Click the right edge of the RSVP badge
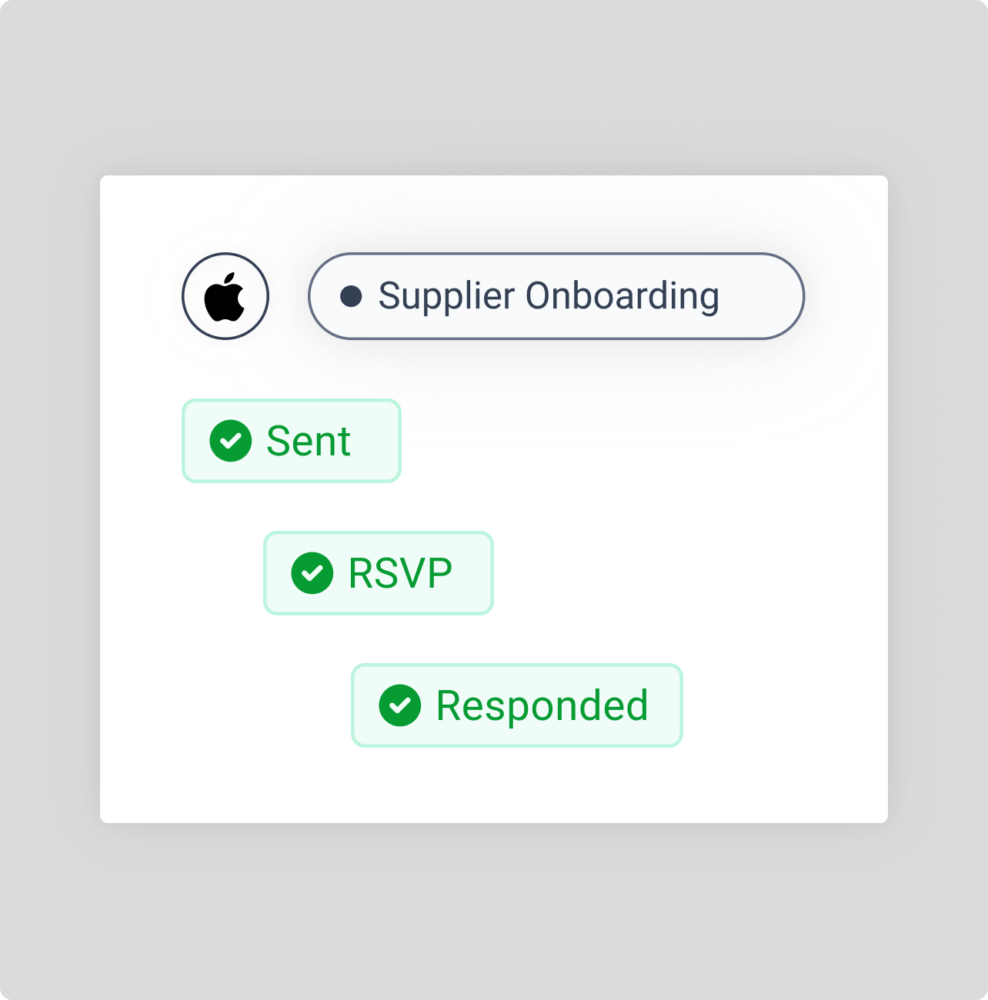The width and height of the screenshot is (988, 1000). (489, 573)
